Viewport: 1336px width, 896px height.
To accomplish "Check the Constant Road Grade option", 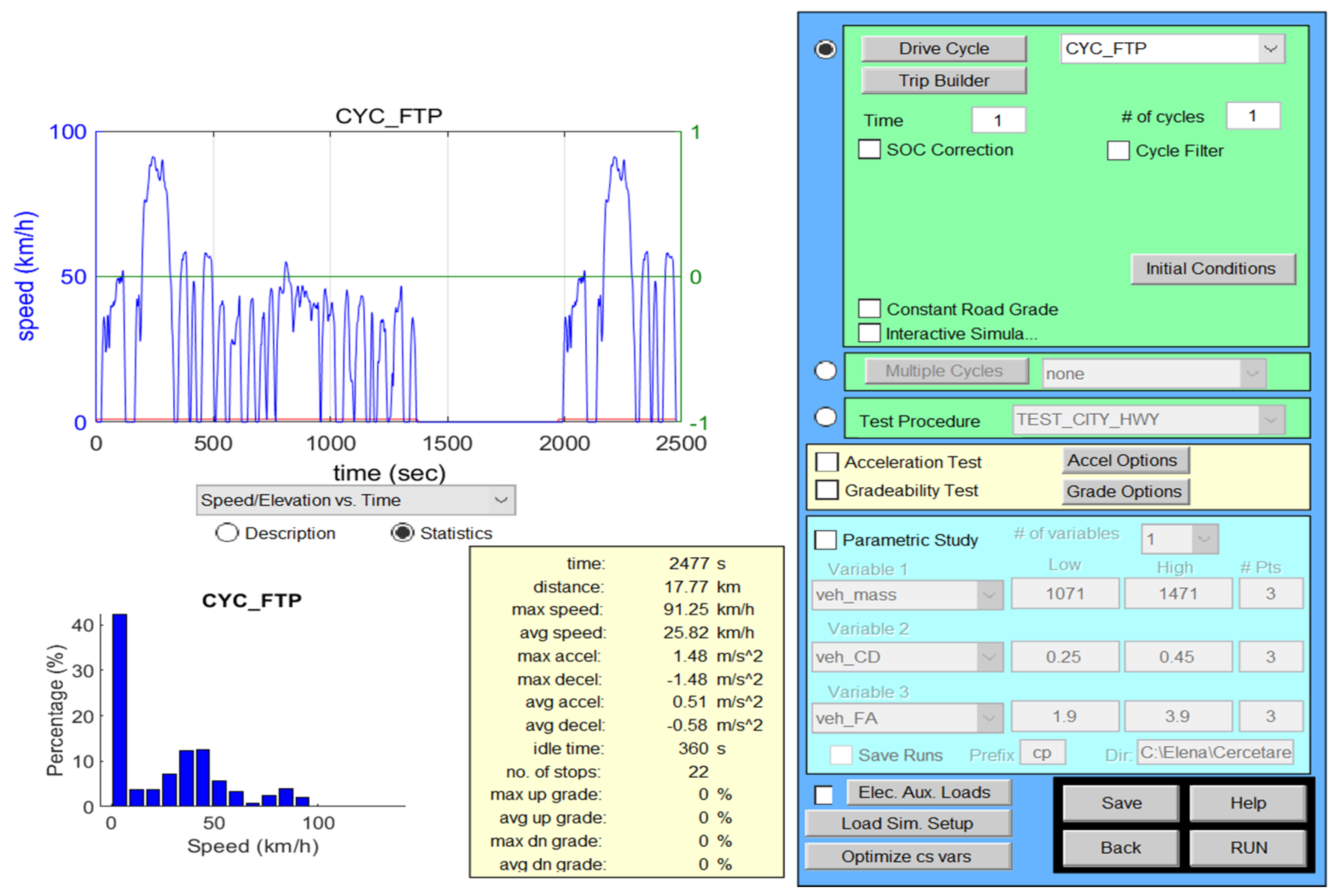I will [x=869, y=309].
